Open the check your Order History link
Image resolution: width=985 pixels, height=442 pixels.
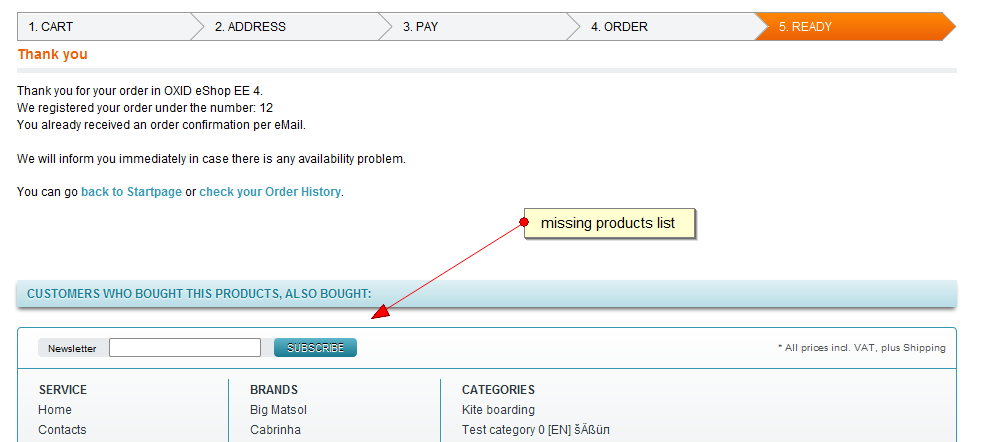coord(270,192)
